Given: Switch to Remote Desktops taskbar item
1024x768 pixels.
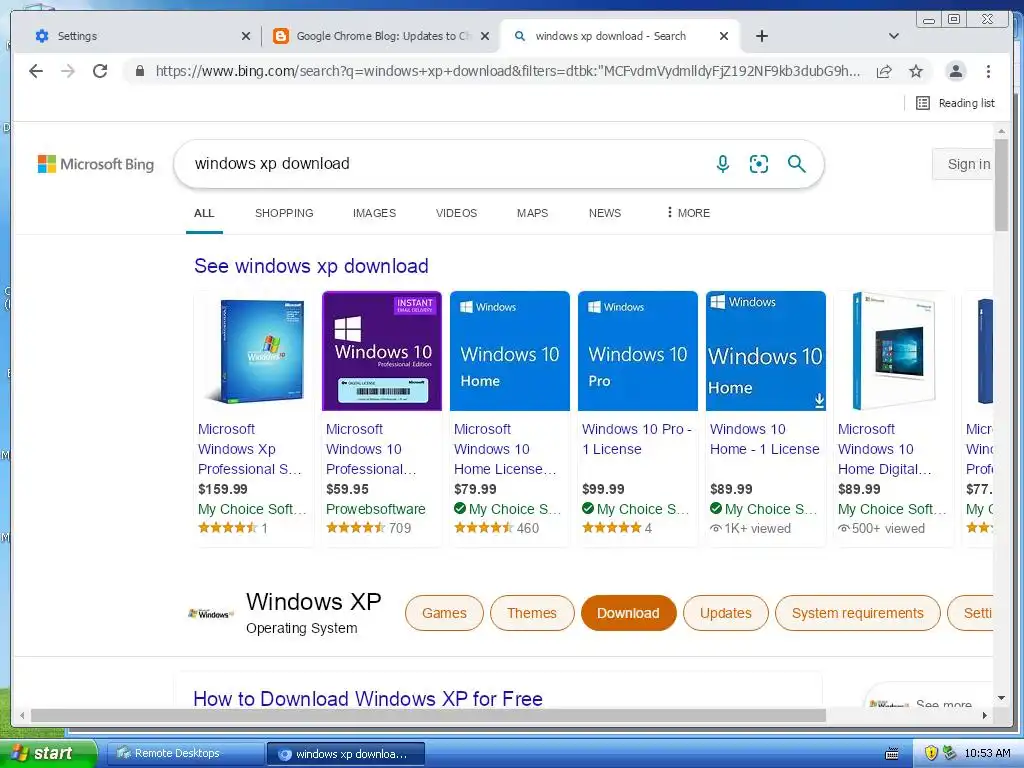Looking at the screenshot, I should [x=185, y=754].
